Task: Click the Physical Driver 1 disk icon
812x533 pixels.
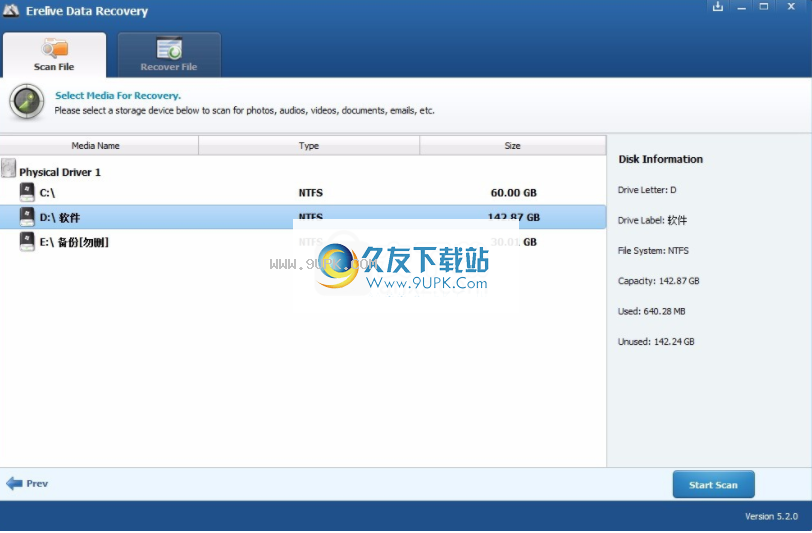Action: (x=9, y=168)
